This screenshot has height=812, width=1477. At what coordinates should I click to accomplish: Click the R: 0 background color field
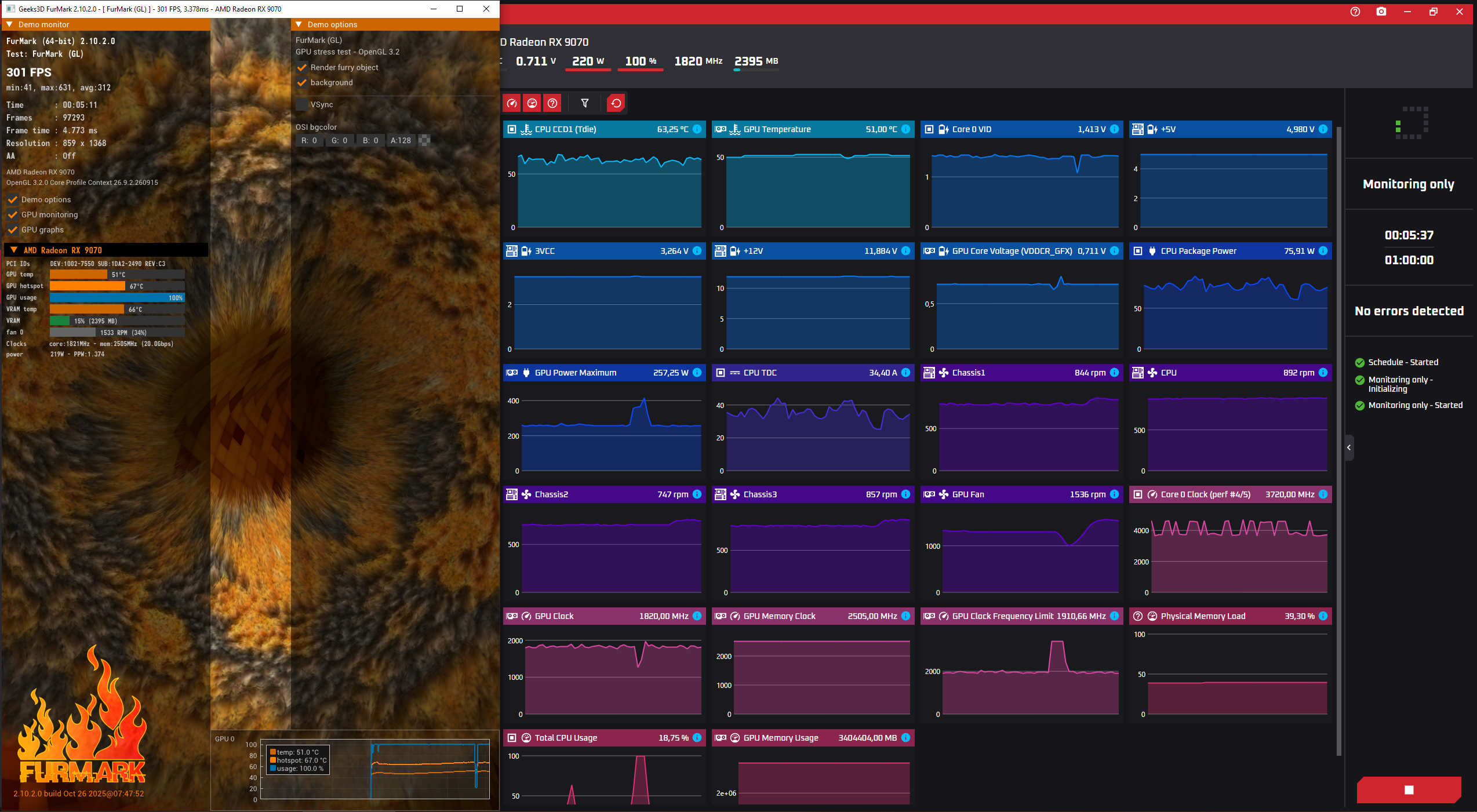coord(309,140)
